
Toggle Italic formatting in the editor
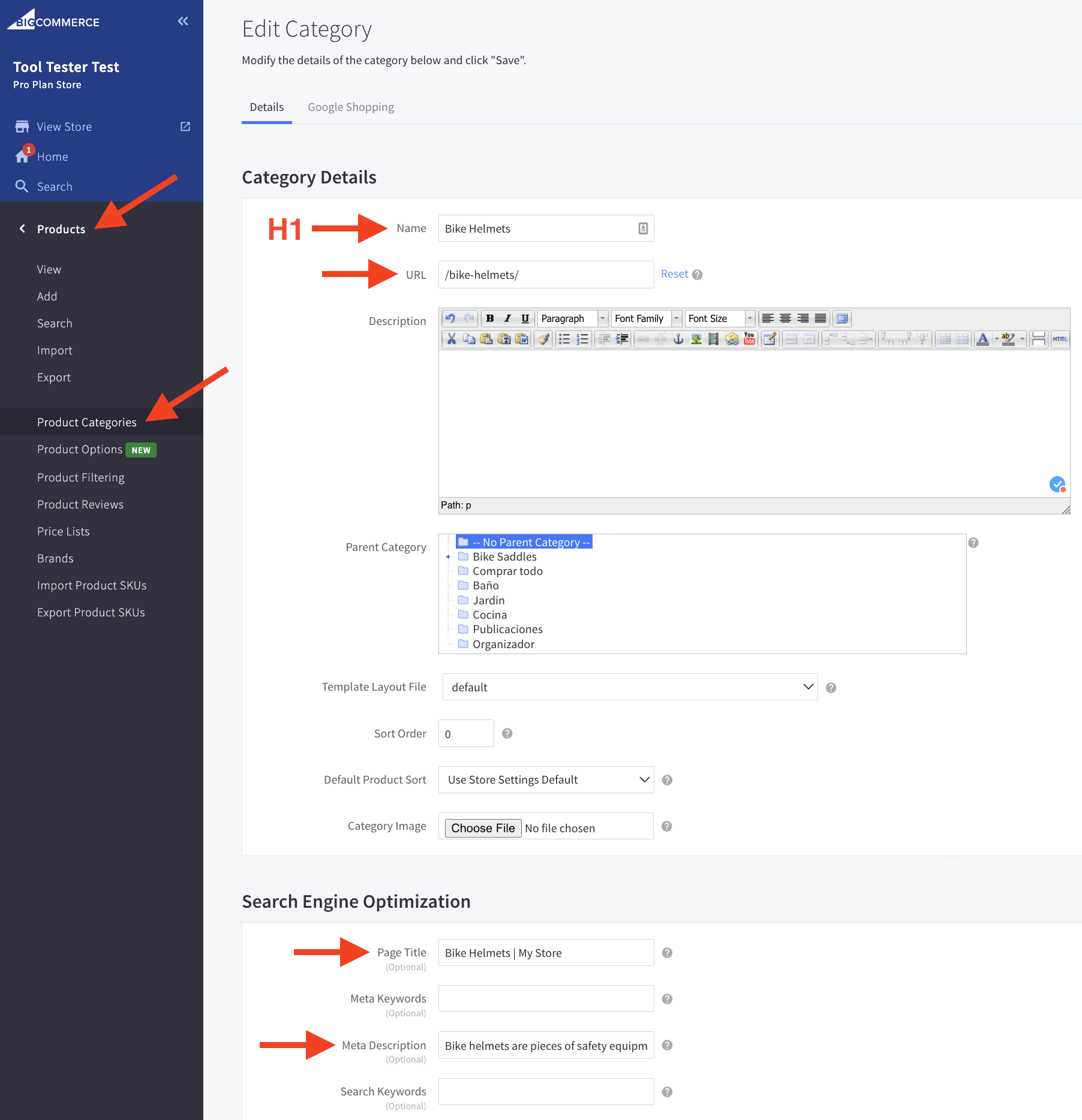click(507, 318)
